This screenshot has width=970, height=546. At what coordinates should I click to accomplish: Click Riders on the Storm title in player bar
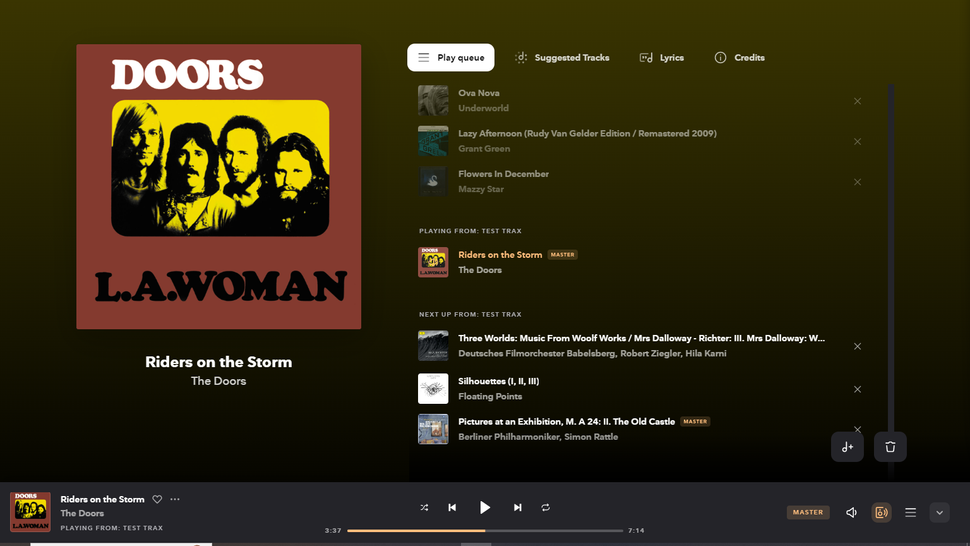point(102,499)
